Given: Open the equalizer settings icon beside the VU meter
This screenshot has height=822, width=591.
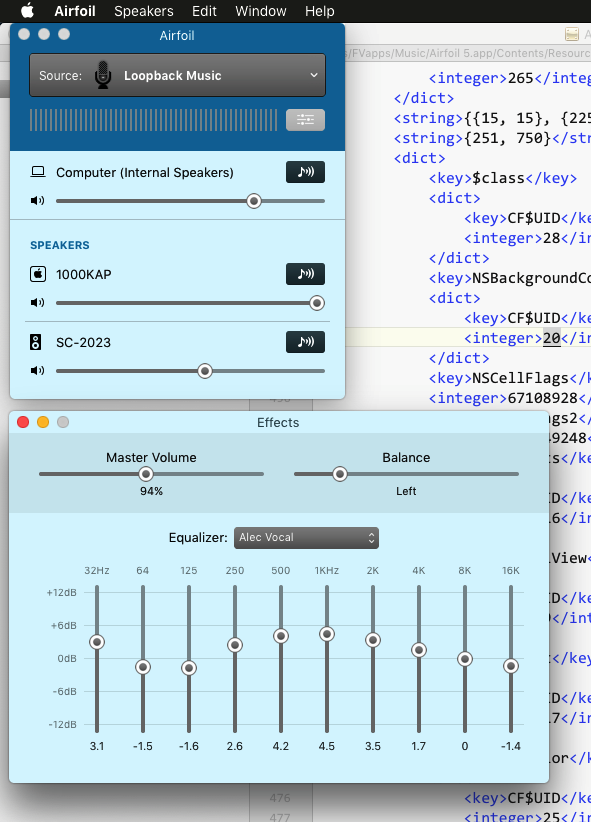Looking at the screenshot, I should 305,119.
